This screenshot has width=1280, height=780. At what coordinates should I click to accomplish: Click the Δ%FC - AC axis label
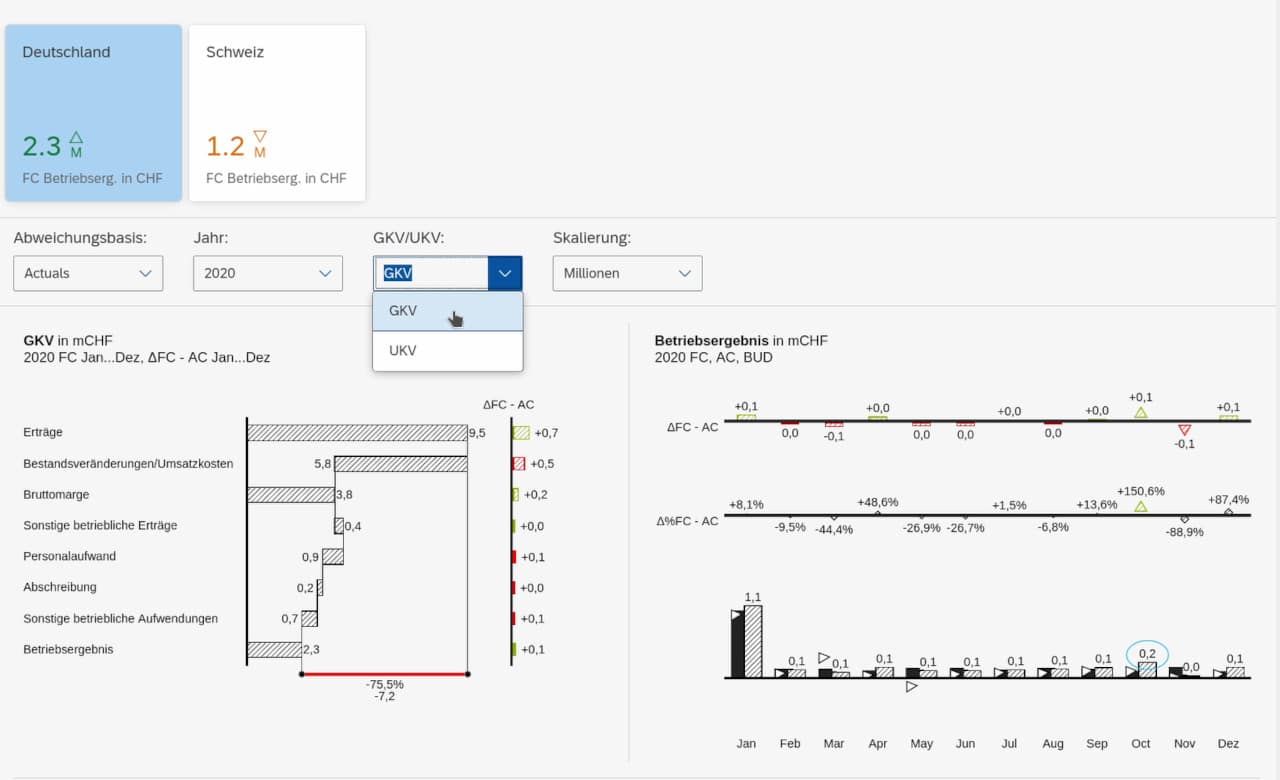coord(689,521)
